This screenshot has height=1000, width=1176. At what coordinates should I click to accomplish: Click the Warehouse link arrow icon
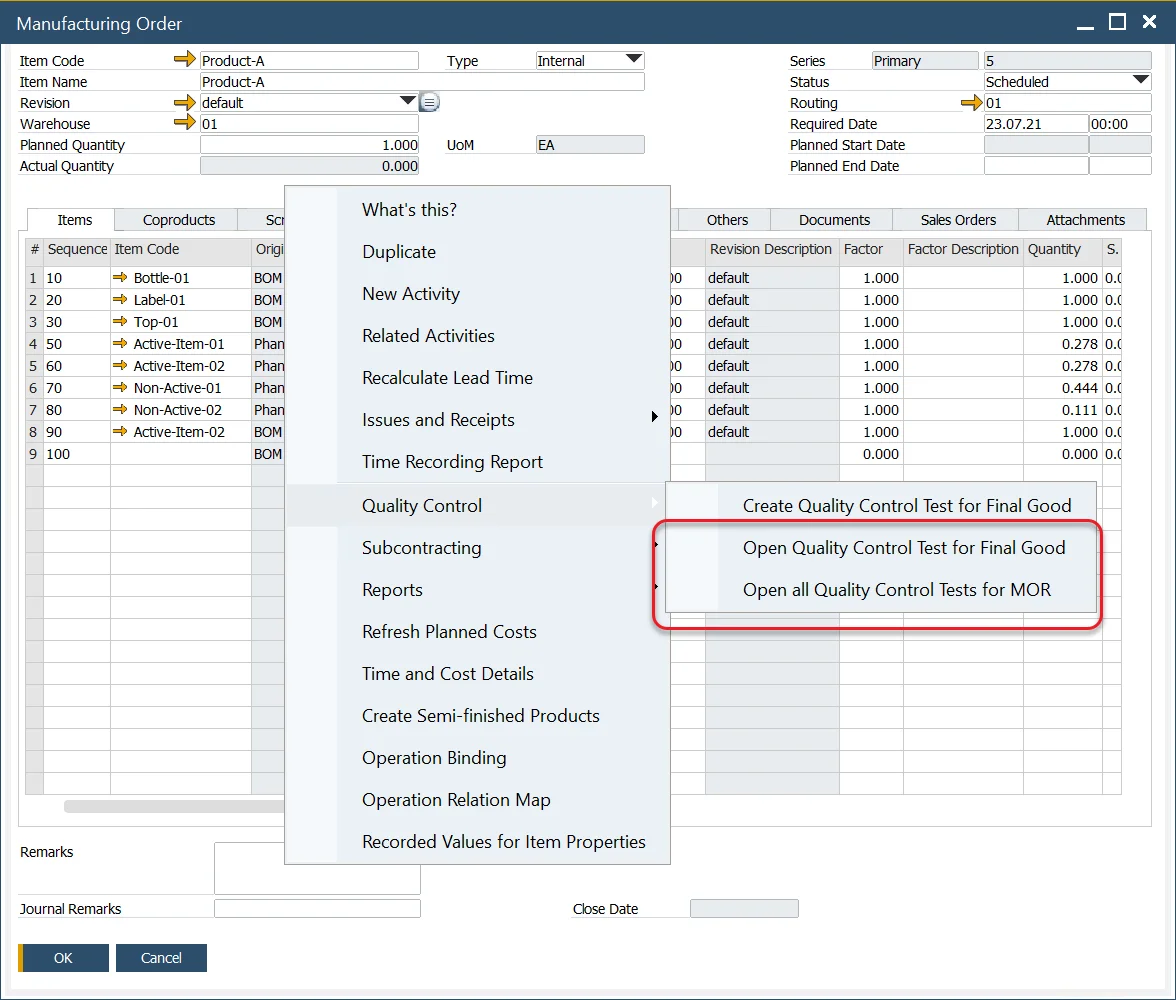(185, 124)
